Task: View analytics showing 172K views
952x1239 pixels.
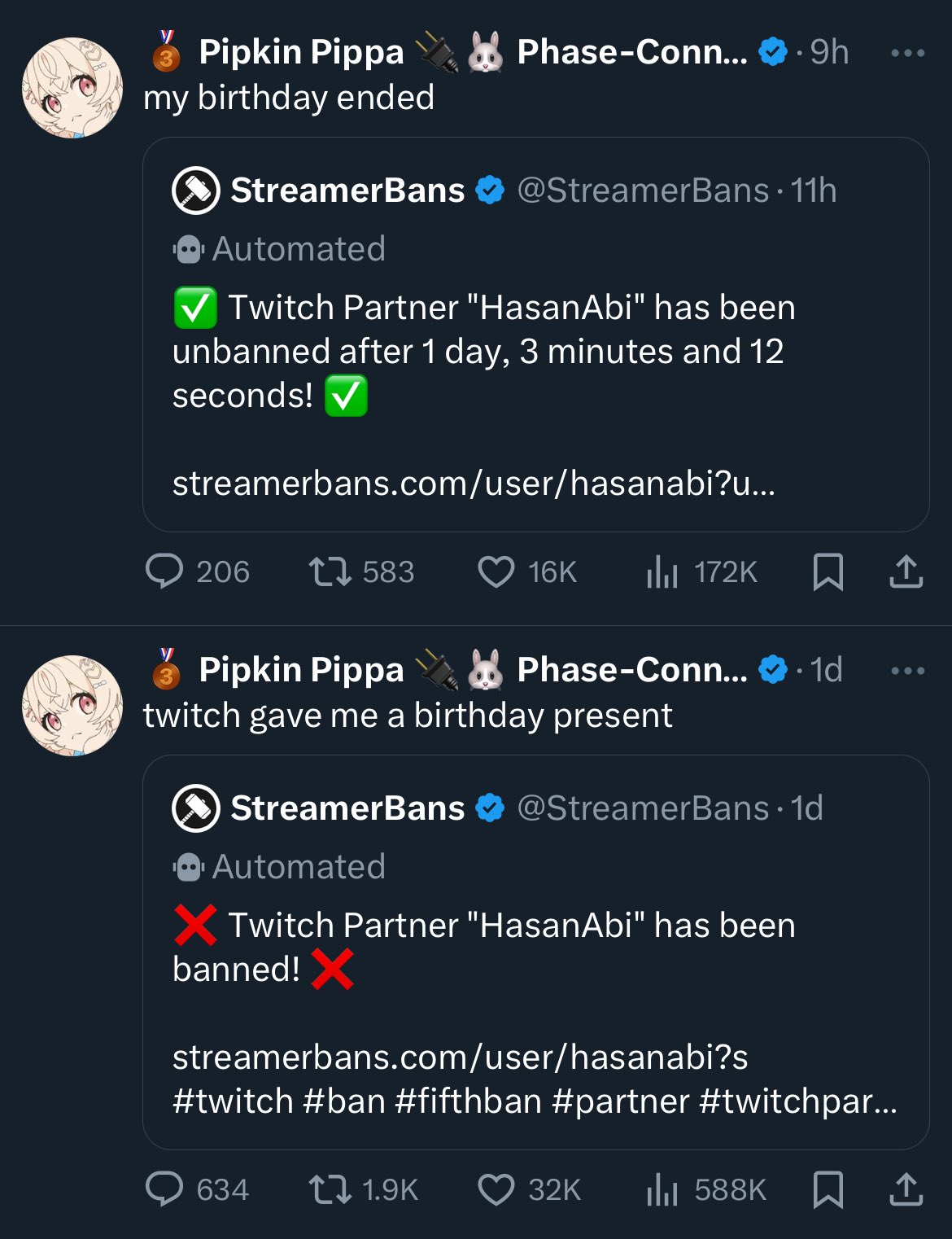Action: tap(662, 571)
